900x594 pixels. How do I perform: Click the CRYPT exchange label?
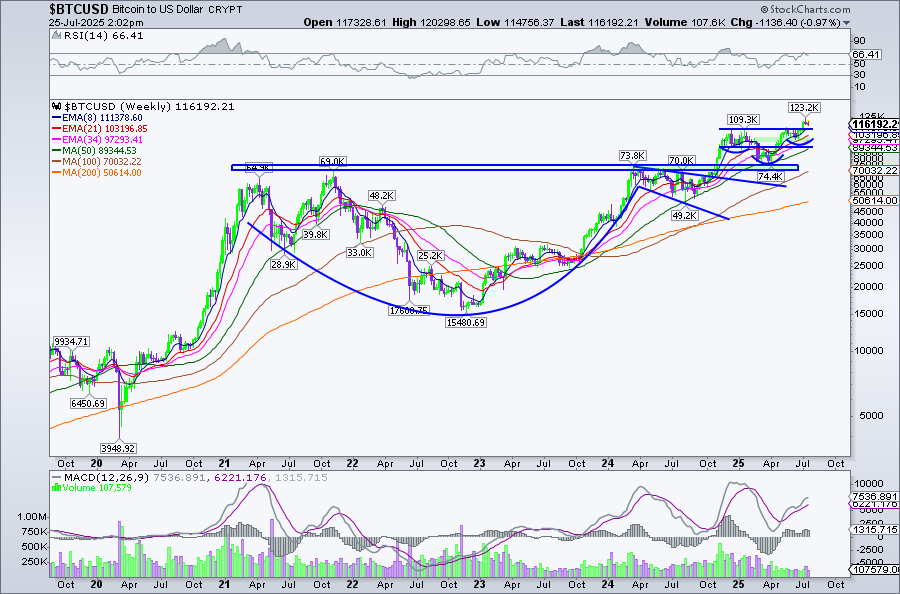pos(226,10)
